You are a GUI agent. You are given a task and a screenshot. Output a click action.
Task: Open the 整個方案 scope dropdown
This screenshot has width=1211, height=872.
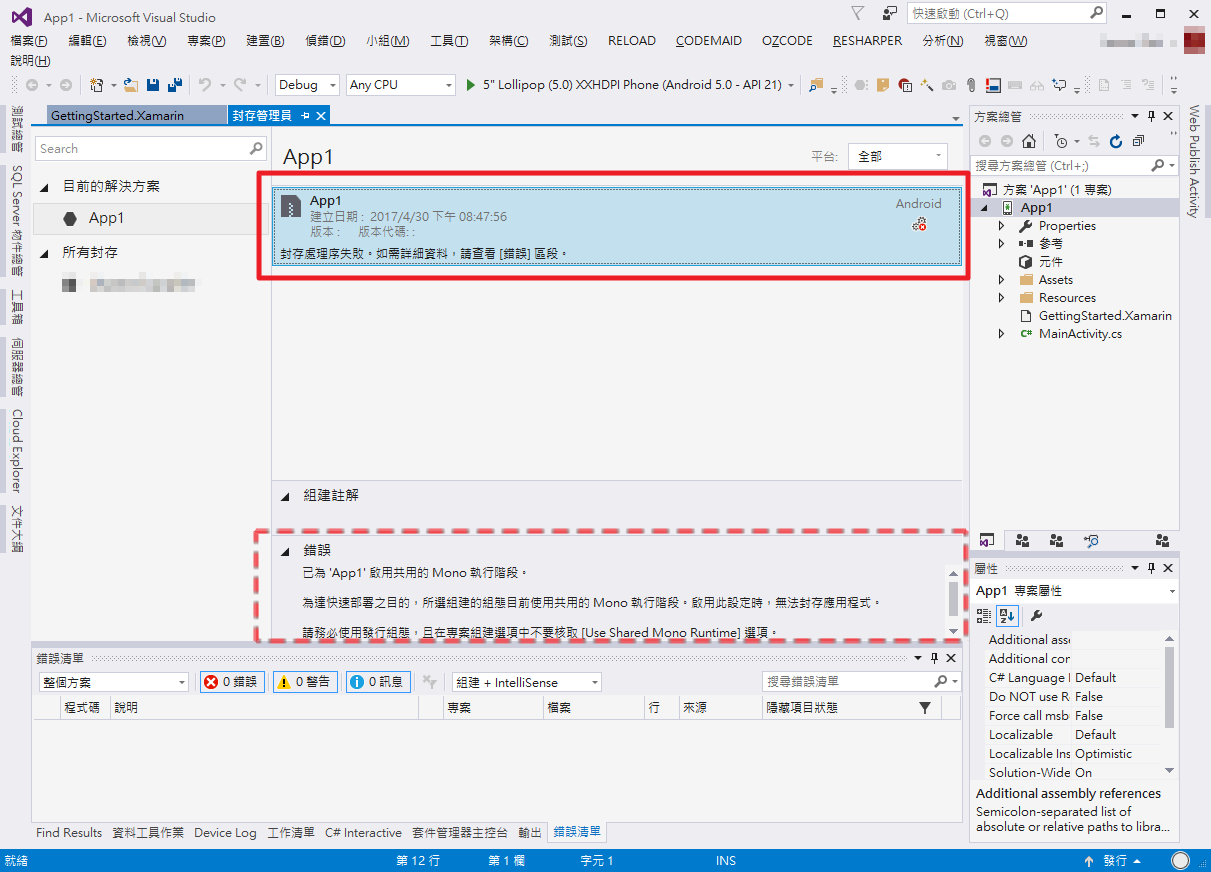[113, 682]
